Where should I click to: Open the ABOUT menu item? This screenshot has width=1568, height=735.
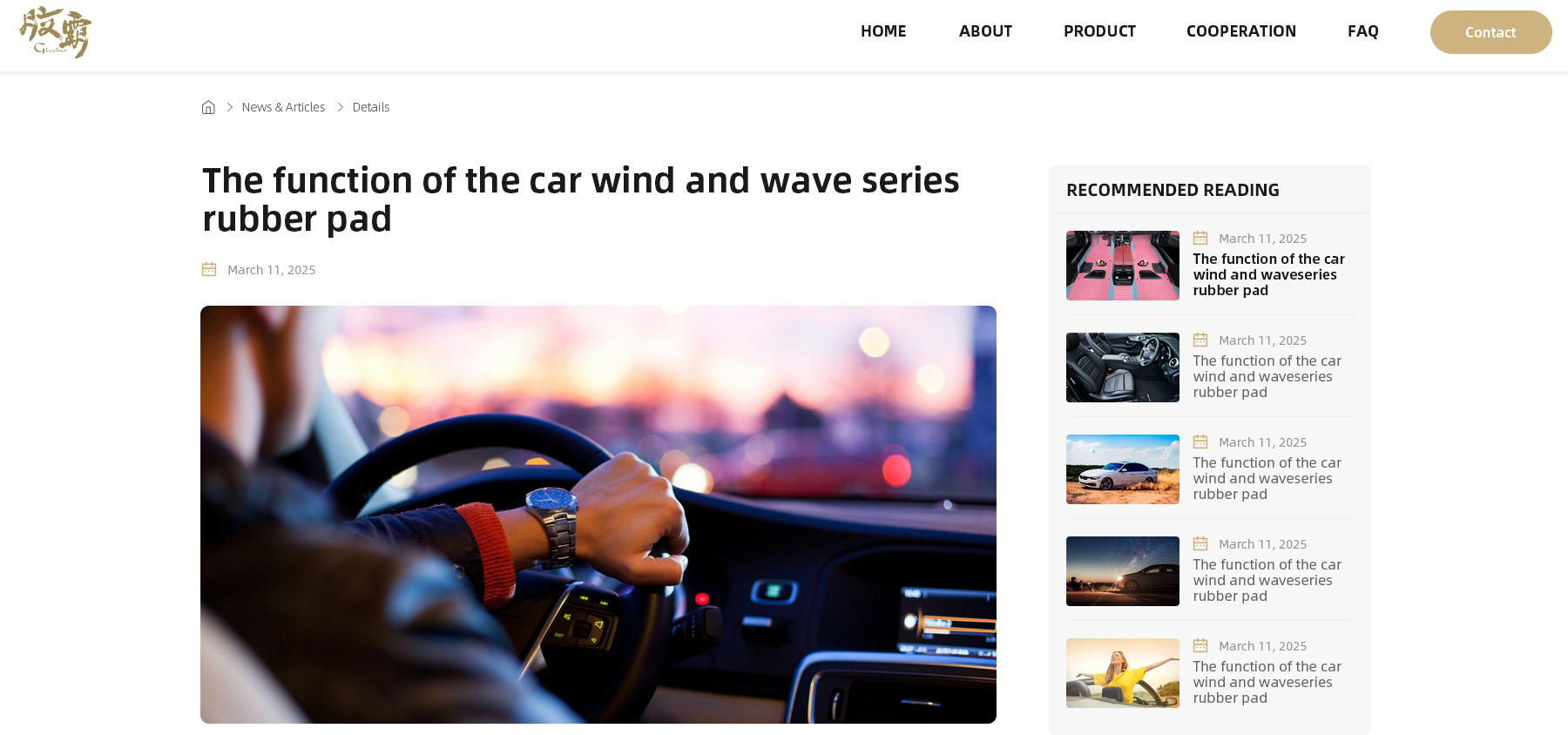point(985,31)
